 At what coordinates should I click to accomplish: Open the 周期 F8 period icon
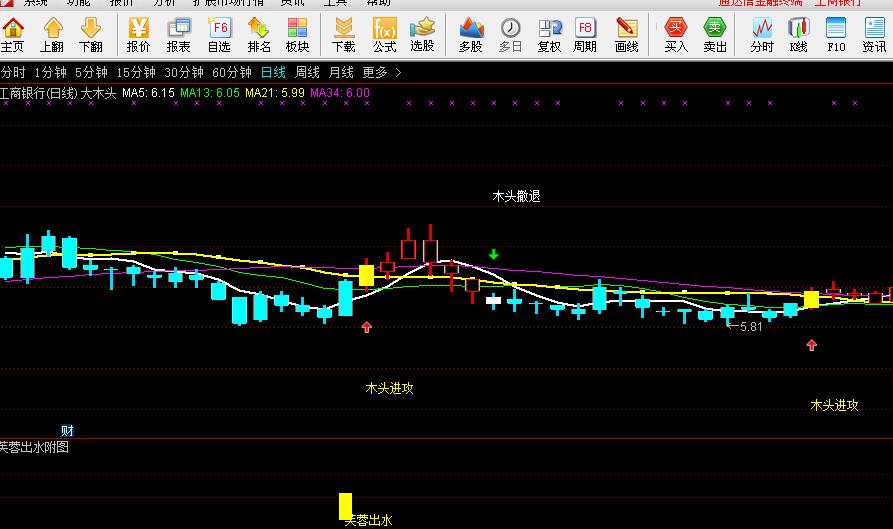(585, 35)
